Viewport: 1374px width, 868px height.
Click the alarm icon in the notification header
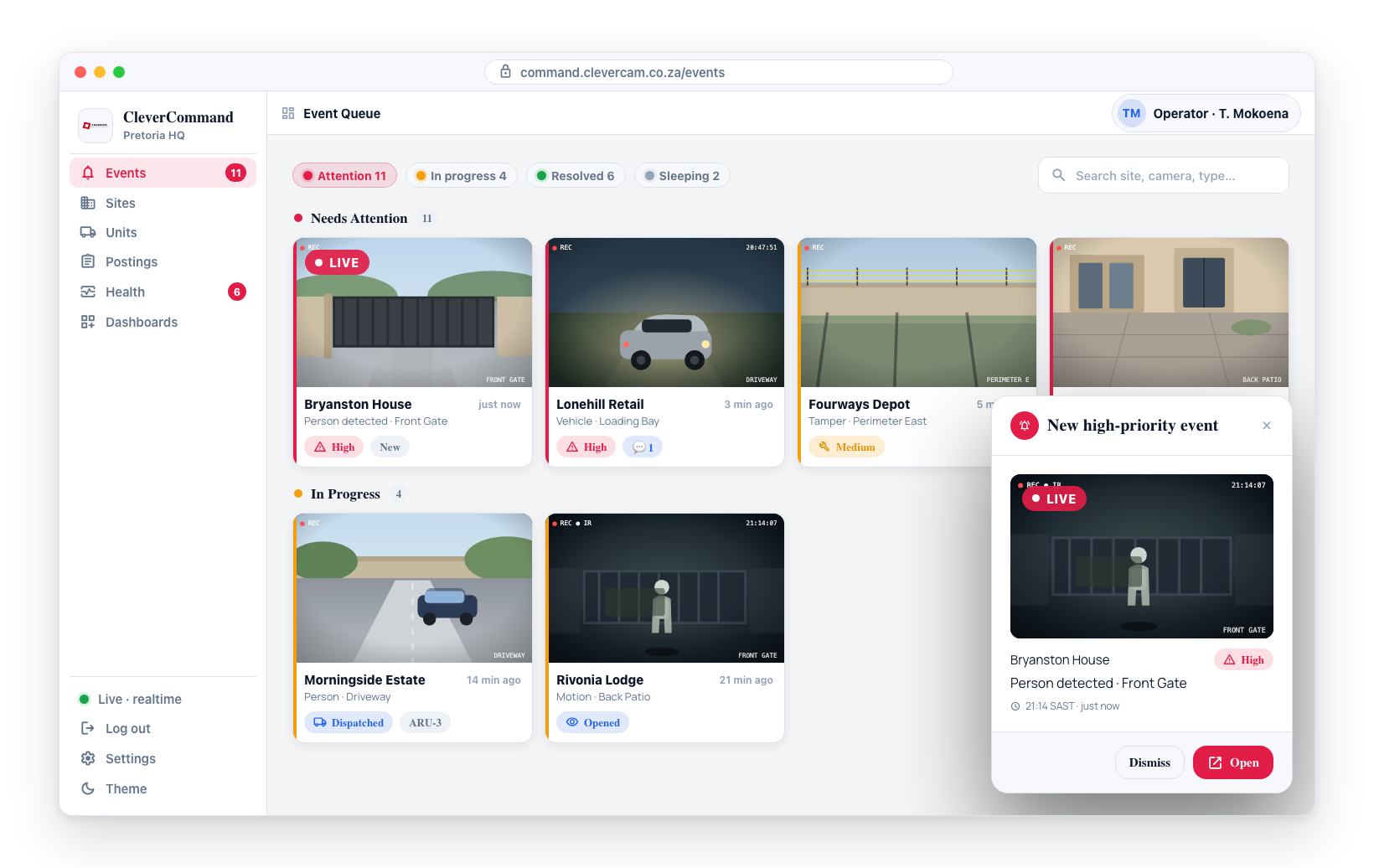tap(1025, 426)
